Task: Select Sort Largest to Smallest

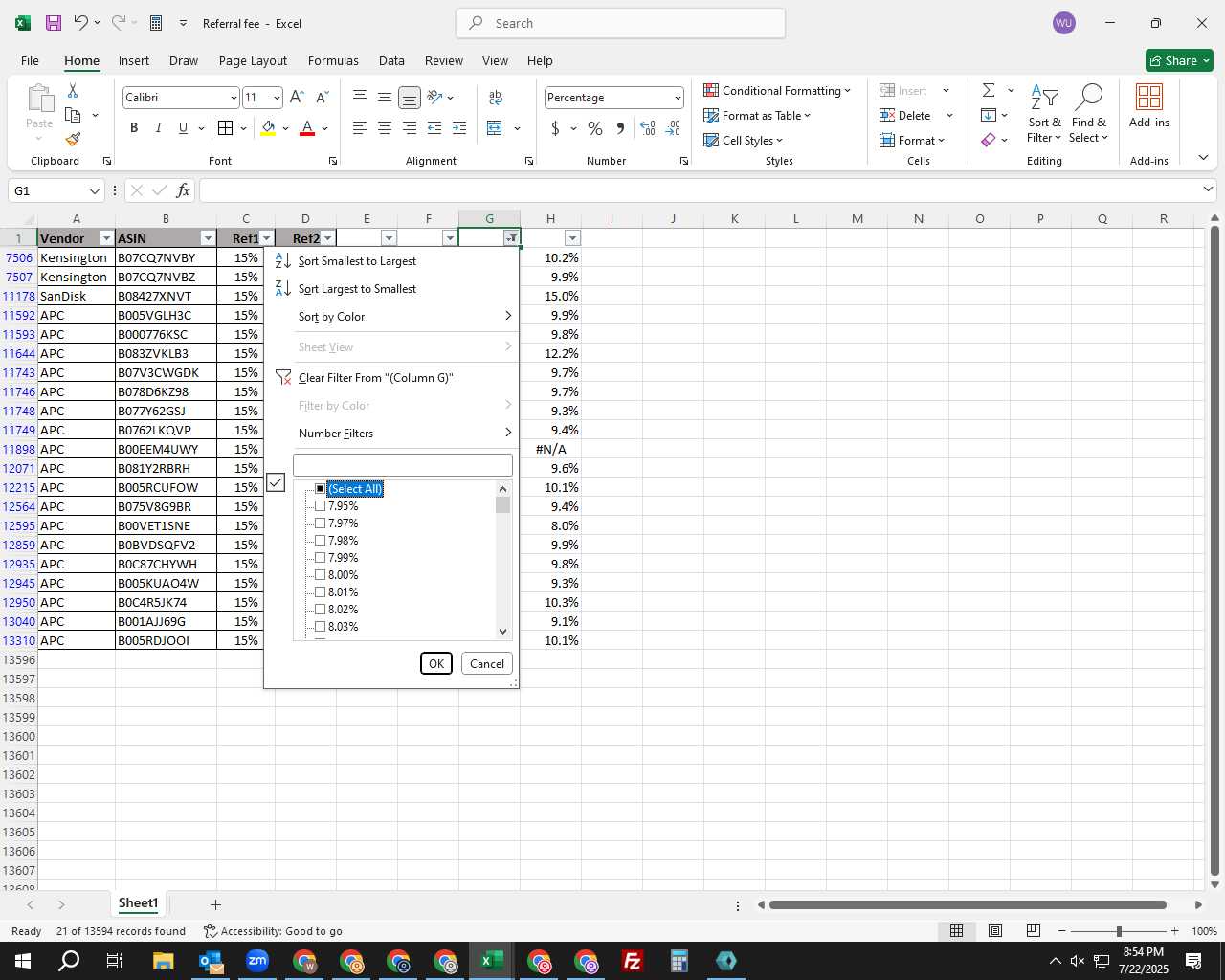Action: point(393,289)
